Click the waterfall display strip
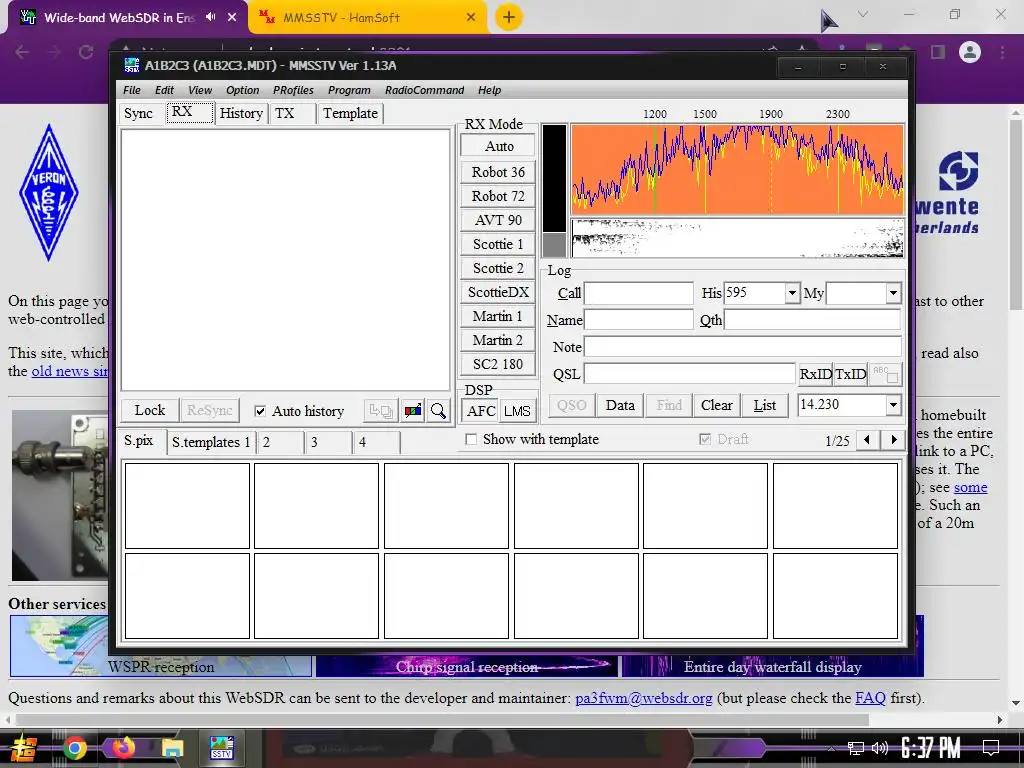The width and height of the screenshot is (1024, 768). (738, 238)
